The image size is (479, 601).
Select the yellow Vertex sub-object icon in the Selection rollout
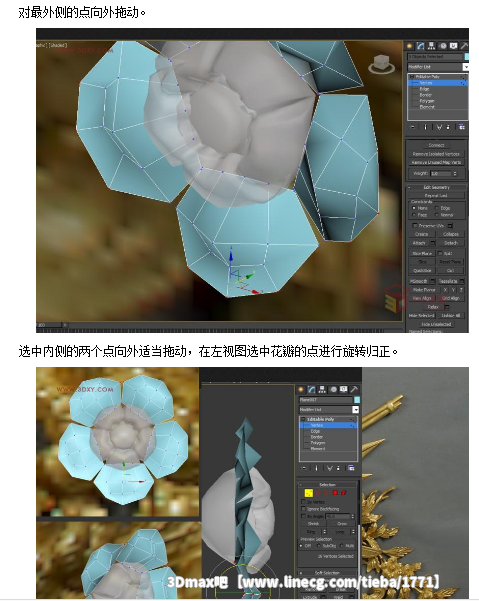[x=308, y=493]
